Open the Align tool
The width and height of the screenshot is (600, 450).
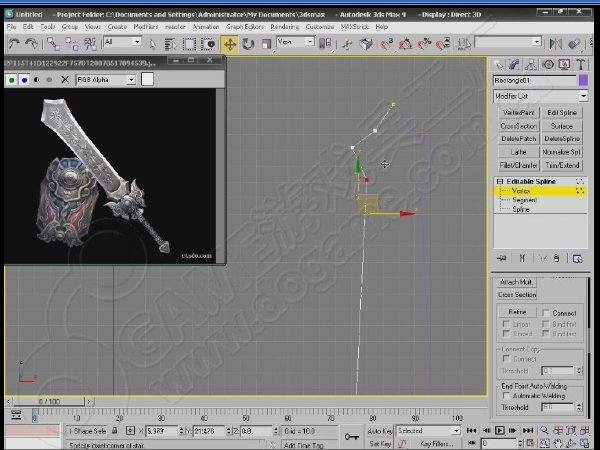[574, 44]
